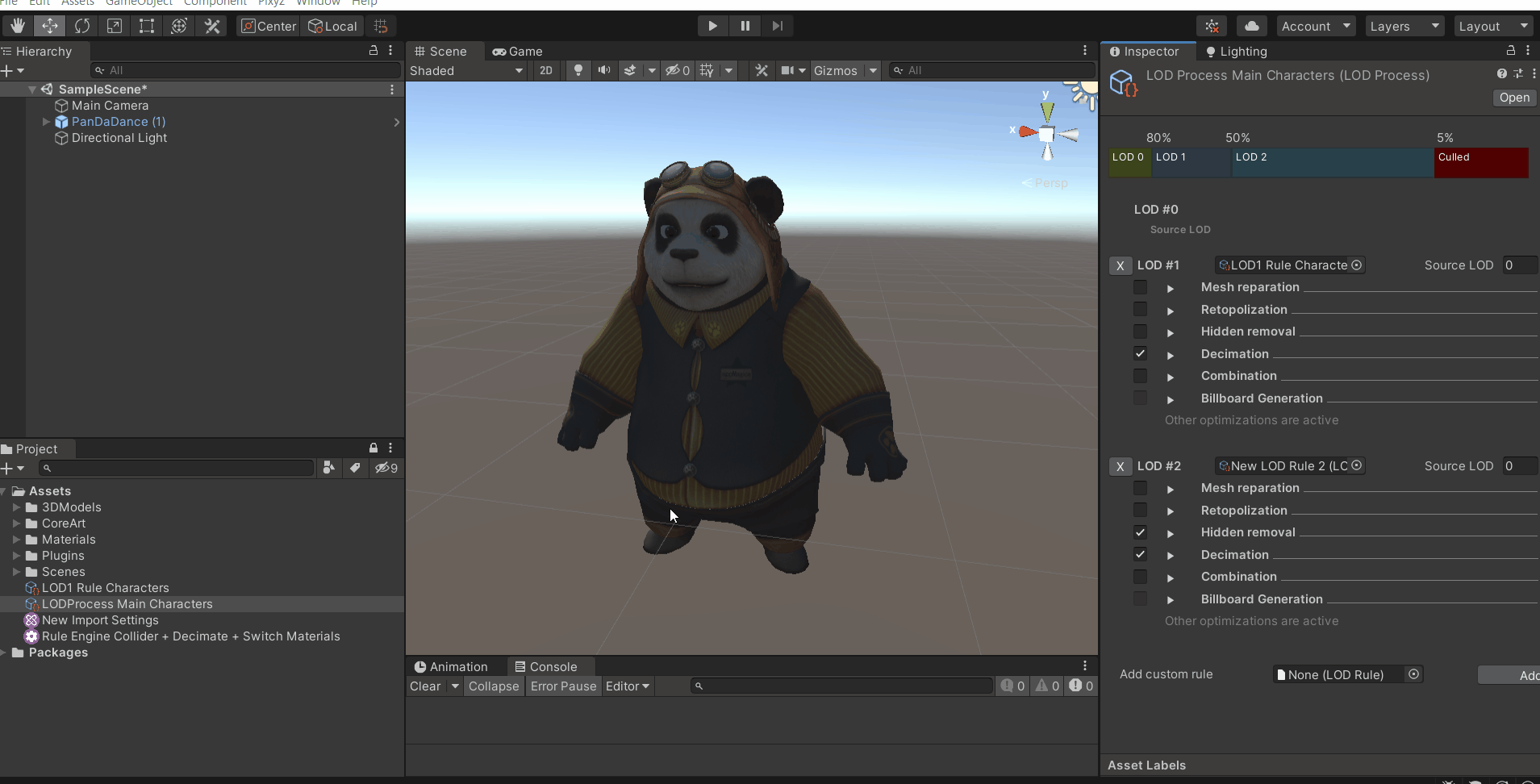The image size is (1540, 784).
Task: Click the Open button in Inspector
Action: tap(1513, 98)
